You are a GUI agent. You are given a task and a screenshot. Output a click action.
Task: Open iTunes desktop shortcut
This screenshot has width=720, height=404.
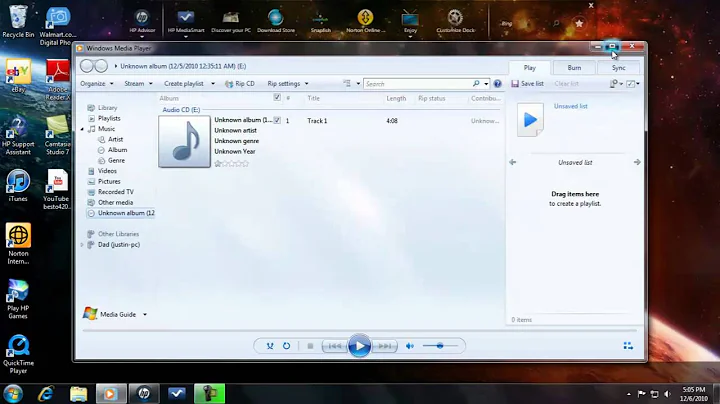(18, 185)
